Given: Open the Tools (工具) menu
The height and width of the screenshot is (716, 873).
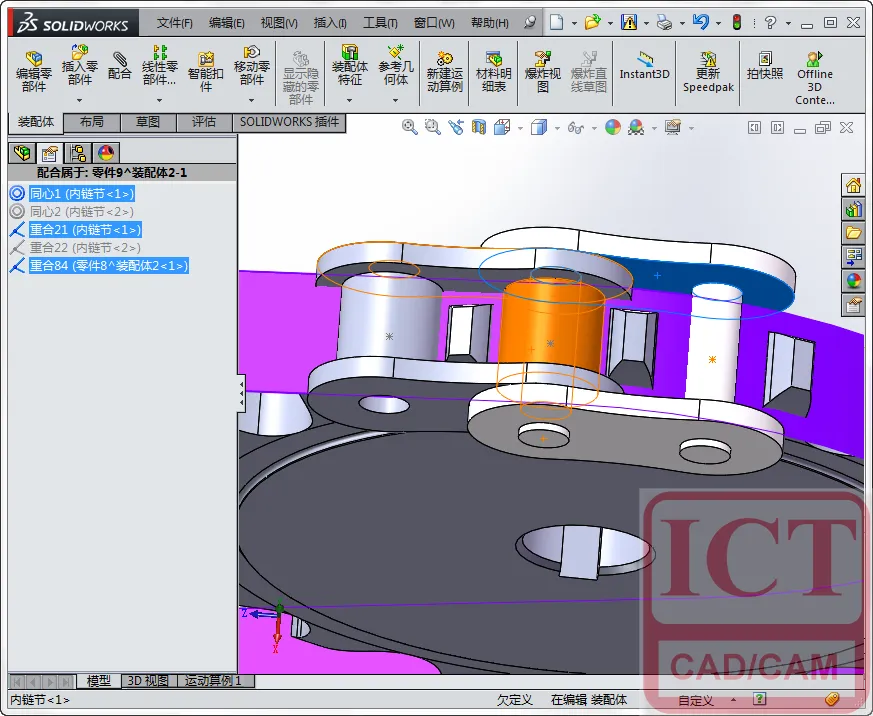Looking at the screenshot, I should tap(380, 23).
